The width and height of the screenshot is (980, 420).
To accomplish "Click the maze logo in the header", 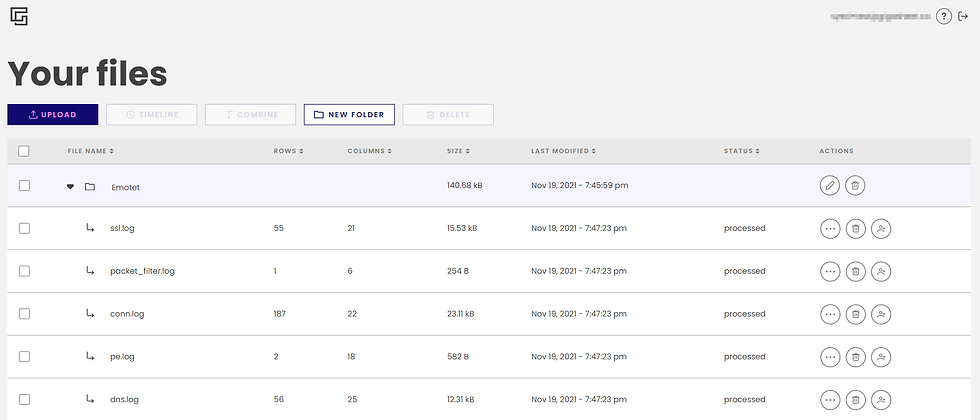I will tap(19, 17).
